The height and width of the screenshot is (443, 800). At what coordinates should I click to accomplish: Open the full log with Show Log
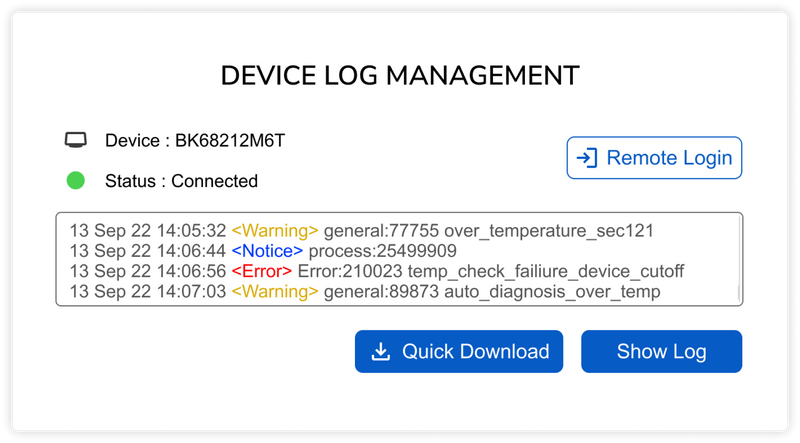pos(661,352)
